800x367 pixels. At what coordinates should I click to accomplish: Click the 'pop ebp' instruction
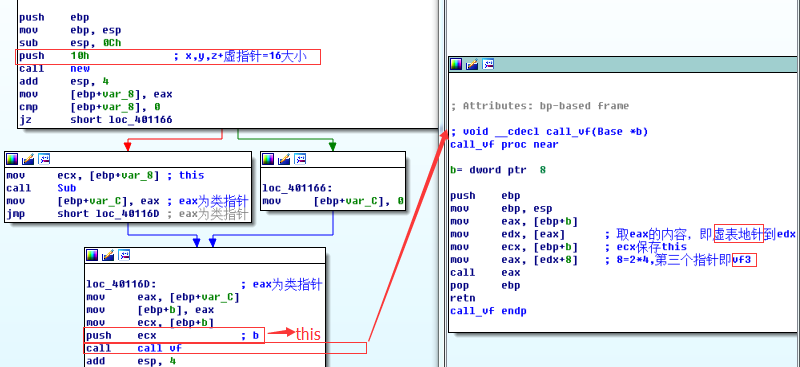point(485,285)
